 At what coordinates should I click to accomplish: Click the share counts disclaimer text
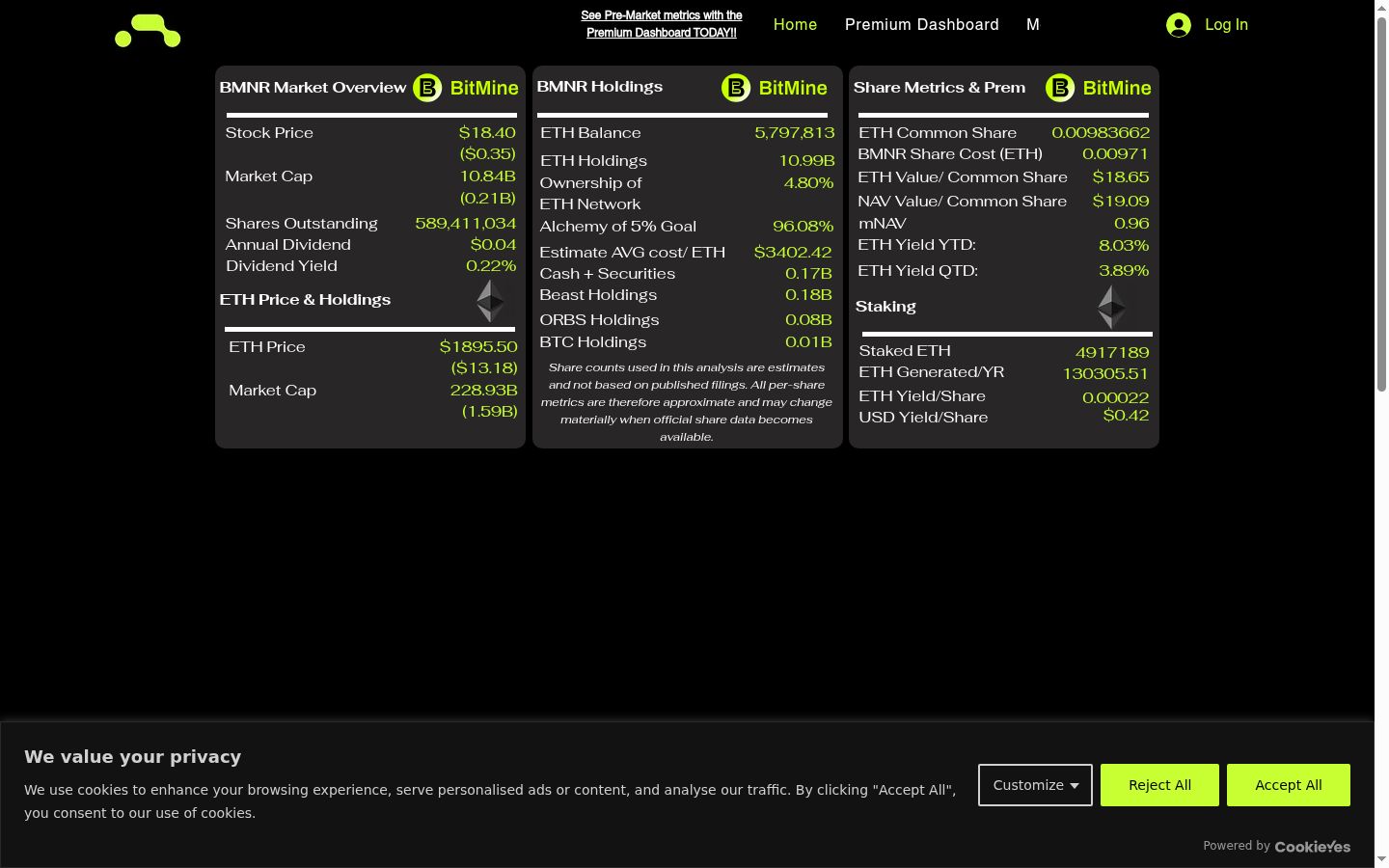(x=687, y=402)
